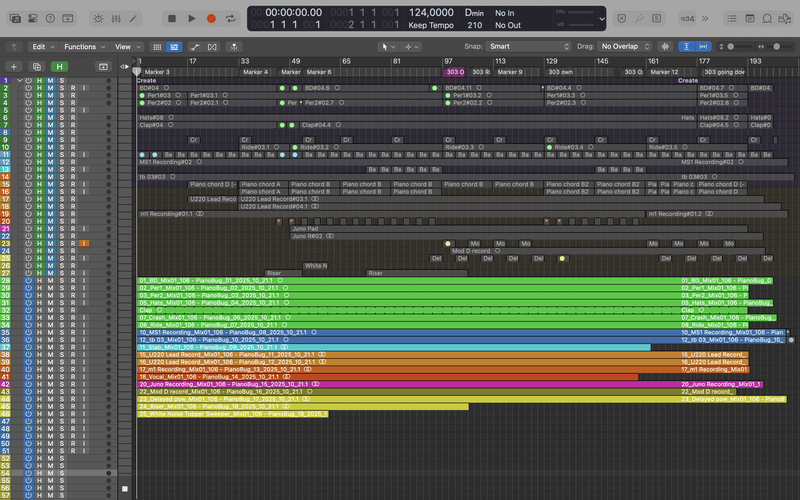800x500 pixels.
Task: Enable Cycle mode in the transport
Action: [x=232, y=18]
